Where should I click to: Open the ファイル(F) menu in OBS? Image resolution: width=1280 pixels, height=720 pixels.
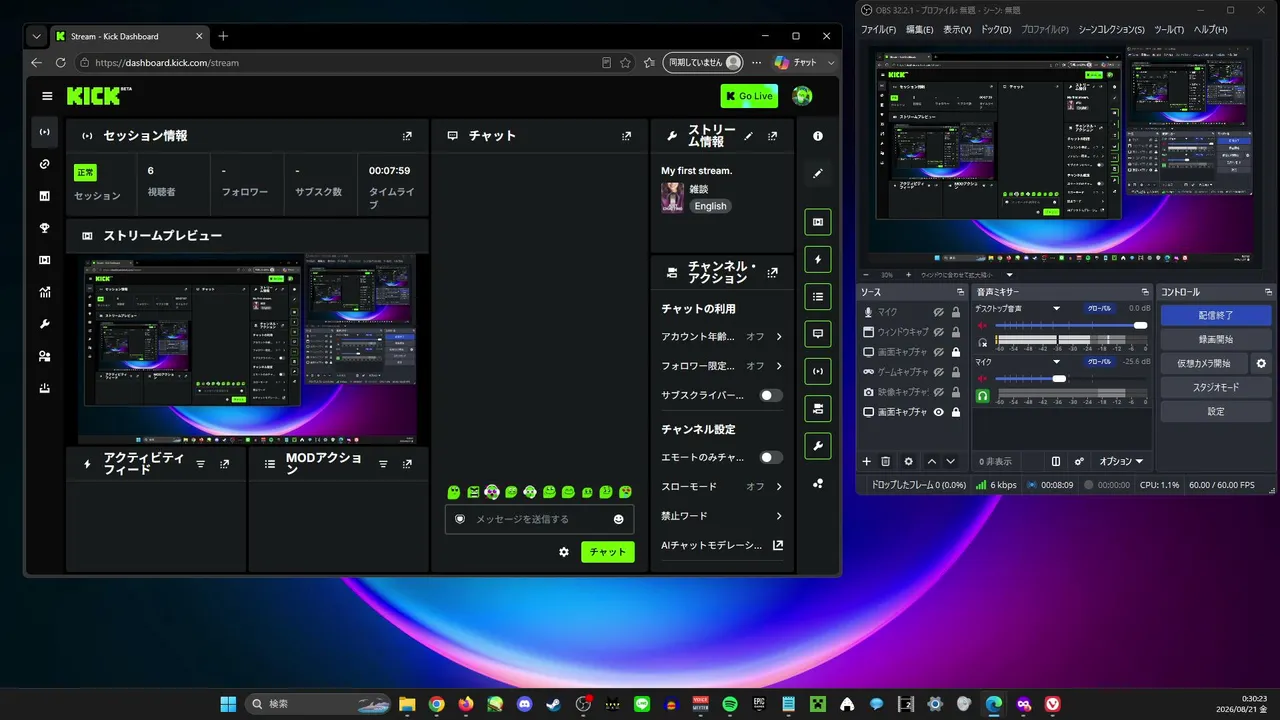(x=878, y=30)
